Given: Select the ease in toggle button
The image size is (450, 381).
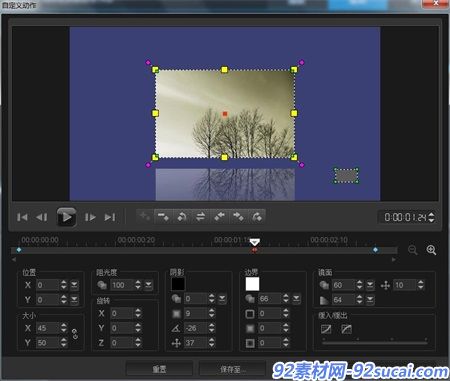Looking at the screenshot, I should 326,329.
